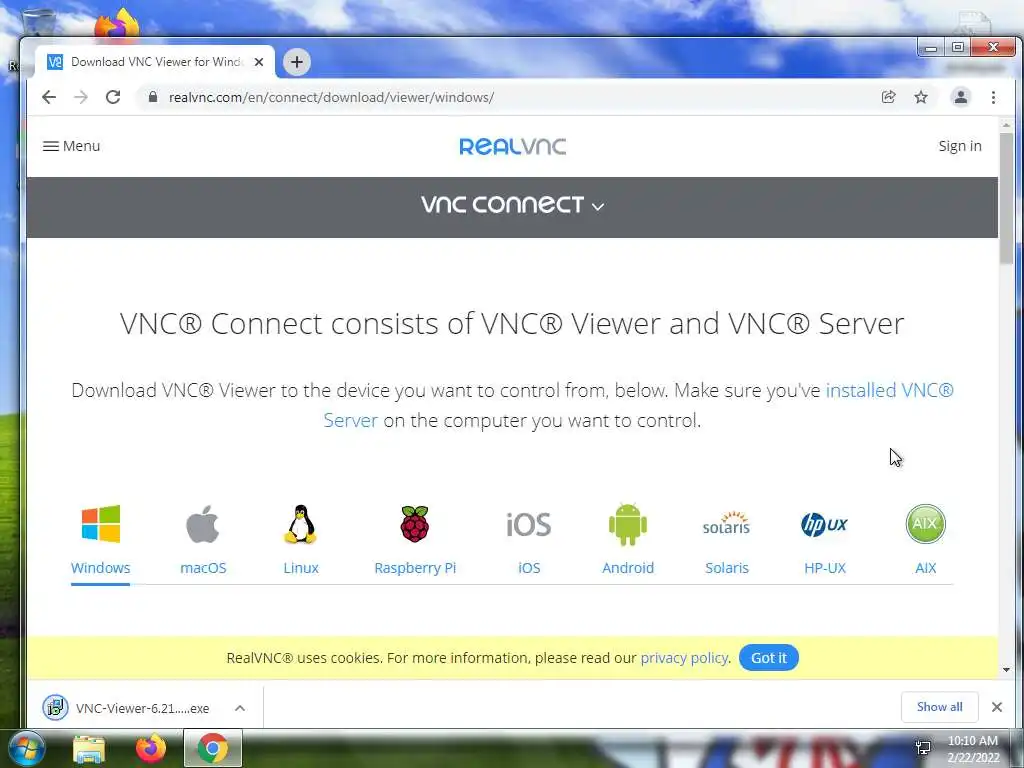Expand VNC-Viewer download options chevron
Screen dimensions: 1024x768
click(240, 708)
